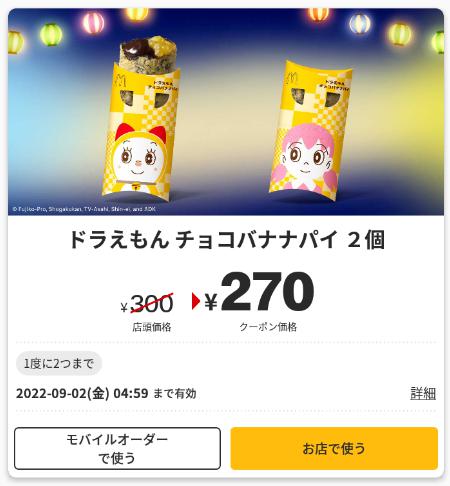Click the McDonald's logo on the right package

pyautogui.click(x=292, y=77)
